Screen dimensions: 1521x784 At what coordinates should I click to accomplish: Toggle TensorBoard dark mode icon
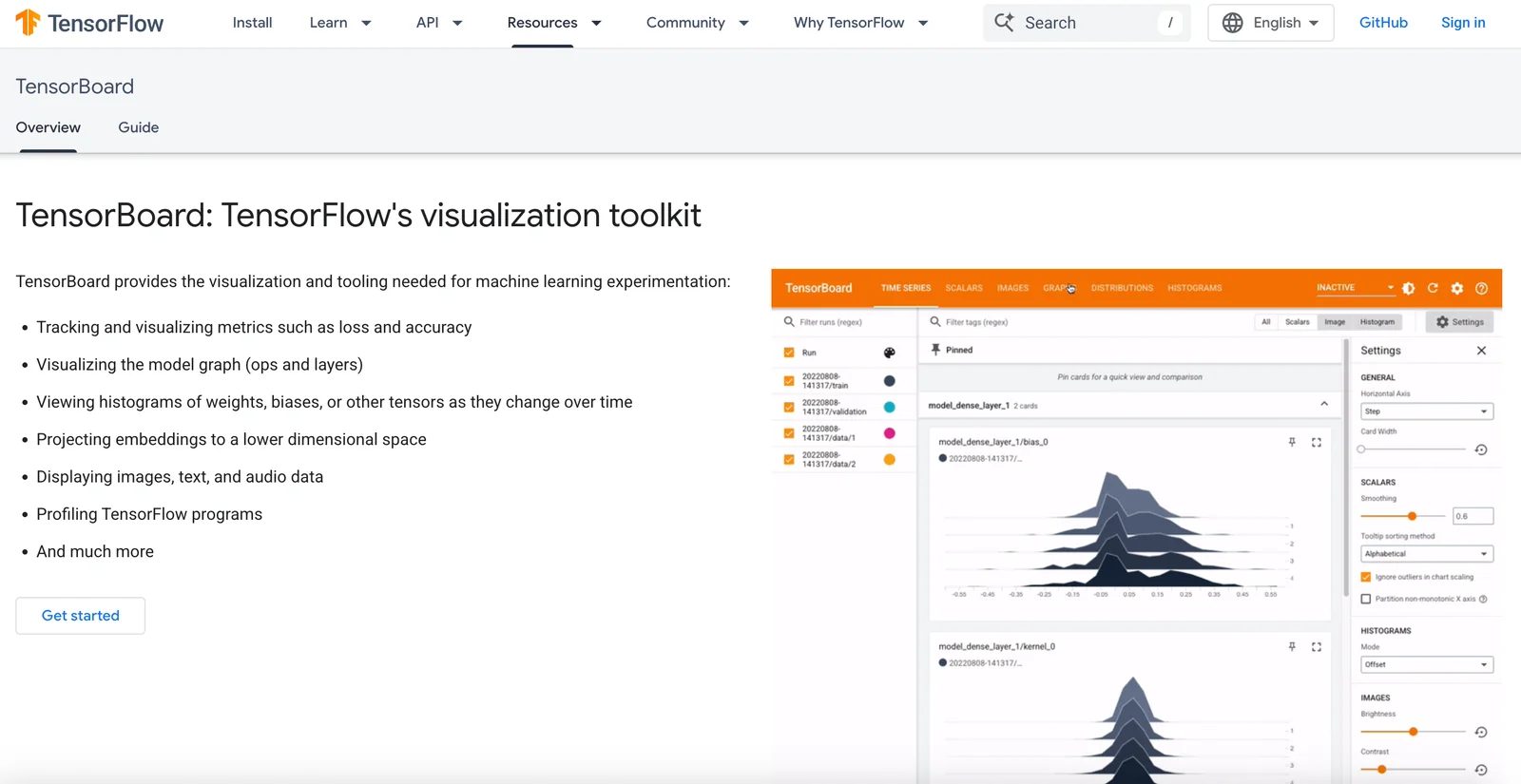[1409, 288]
